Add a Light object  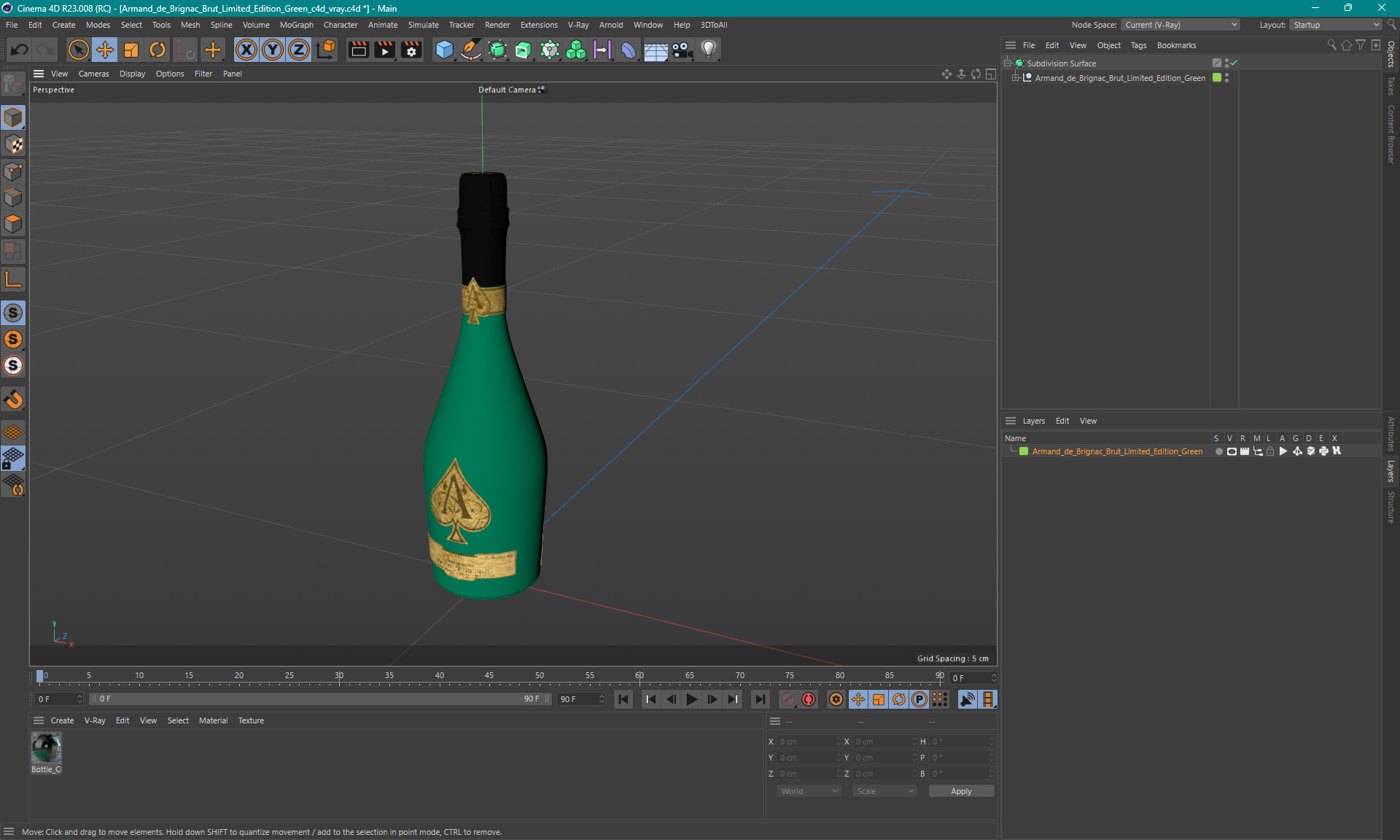[x=709, y=50]
